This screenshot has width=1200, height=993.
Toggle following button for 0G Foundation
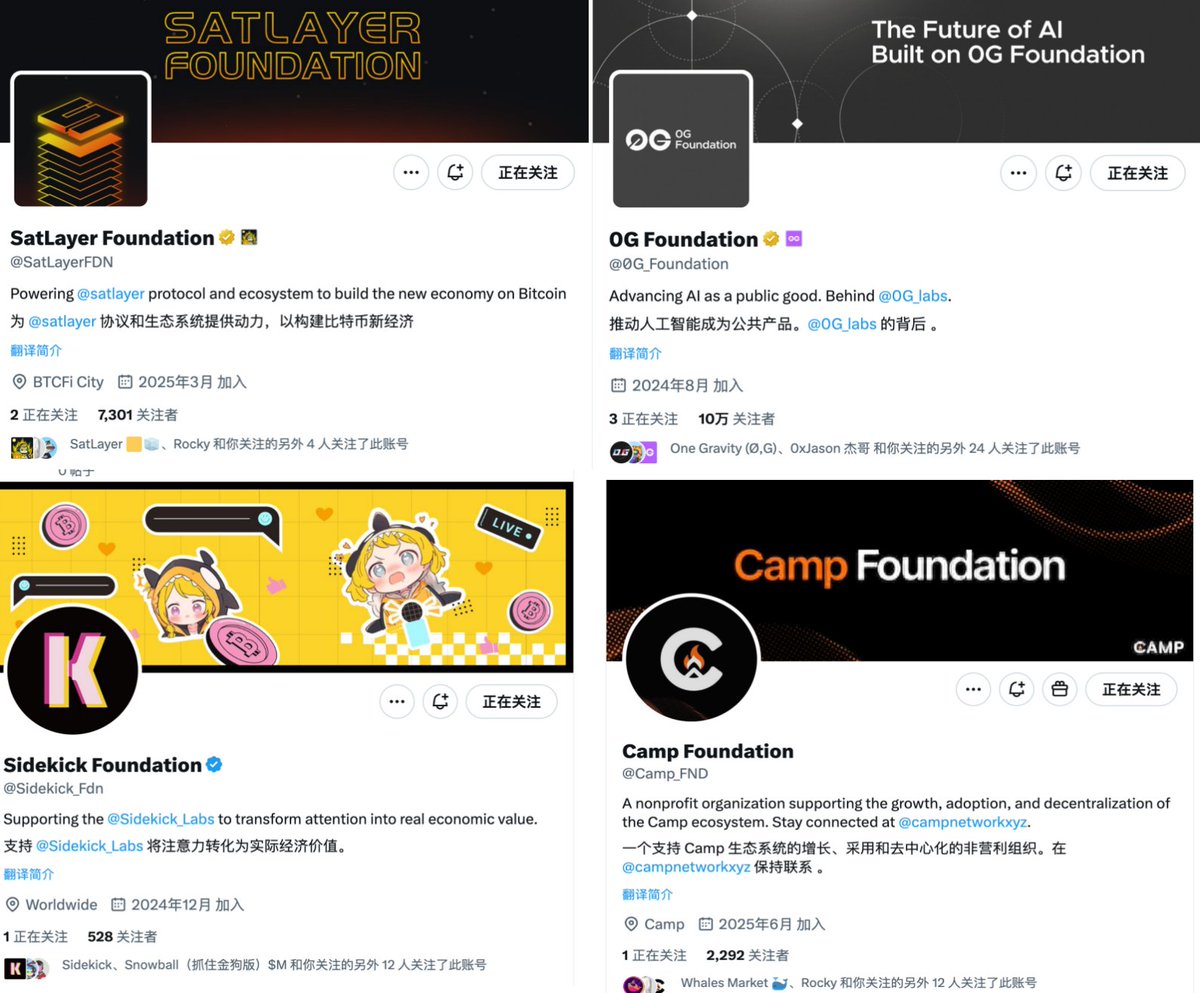coord(1137,173)
